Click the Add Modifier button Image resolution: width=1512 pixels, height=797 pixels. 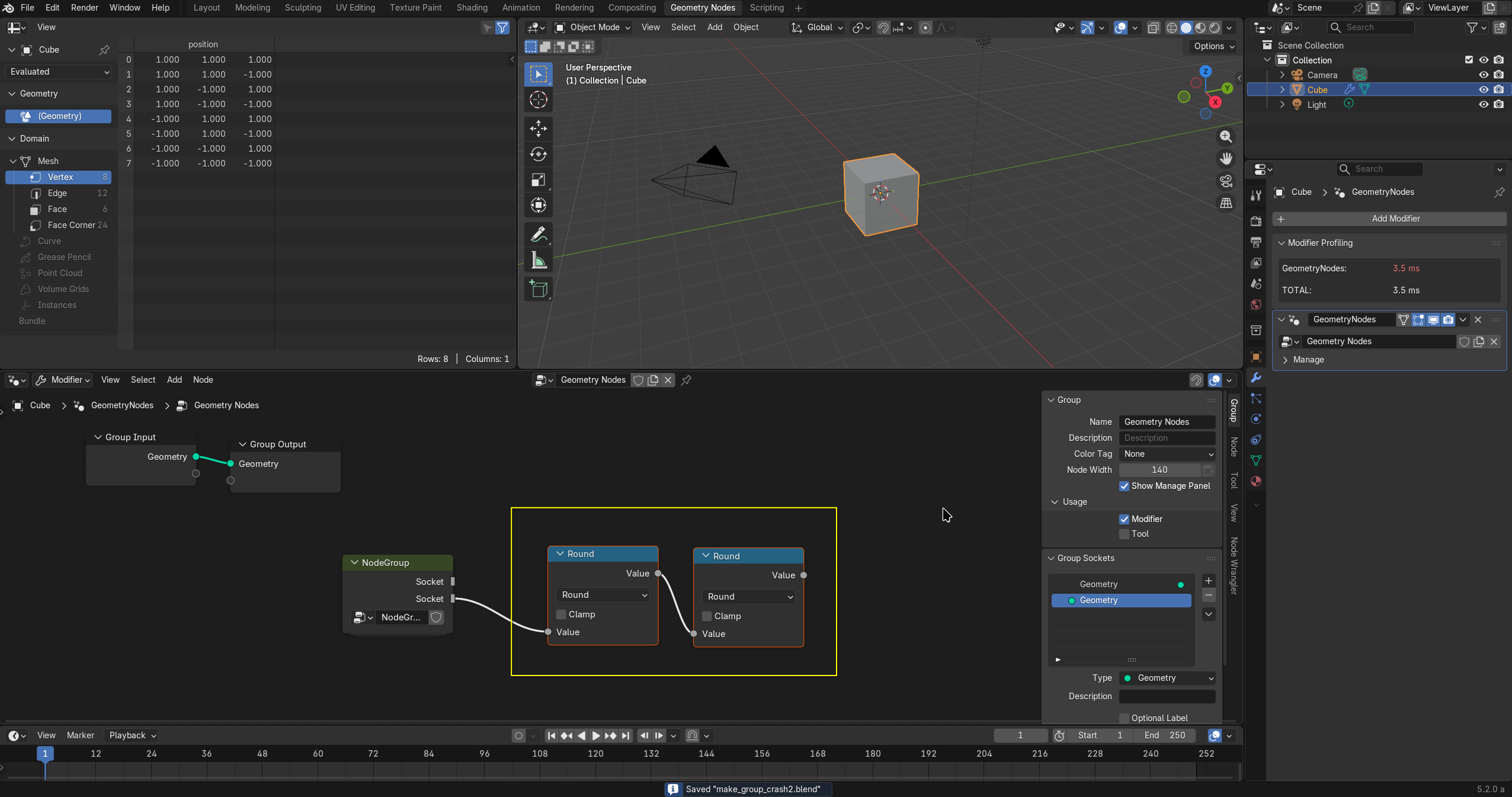click(x=1389, y=219)
